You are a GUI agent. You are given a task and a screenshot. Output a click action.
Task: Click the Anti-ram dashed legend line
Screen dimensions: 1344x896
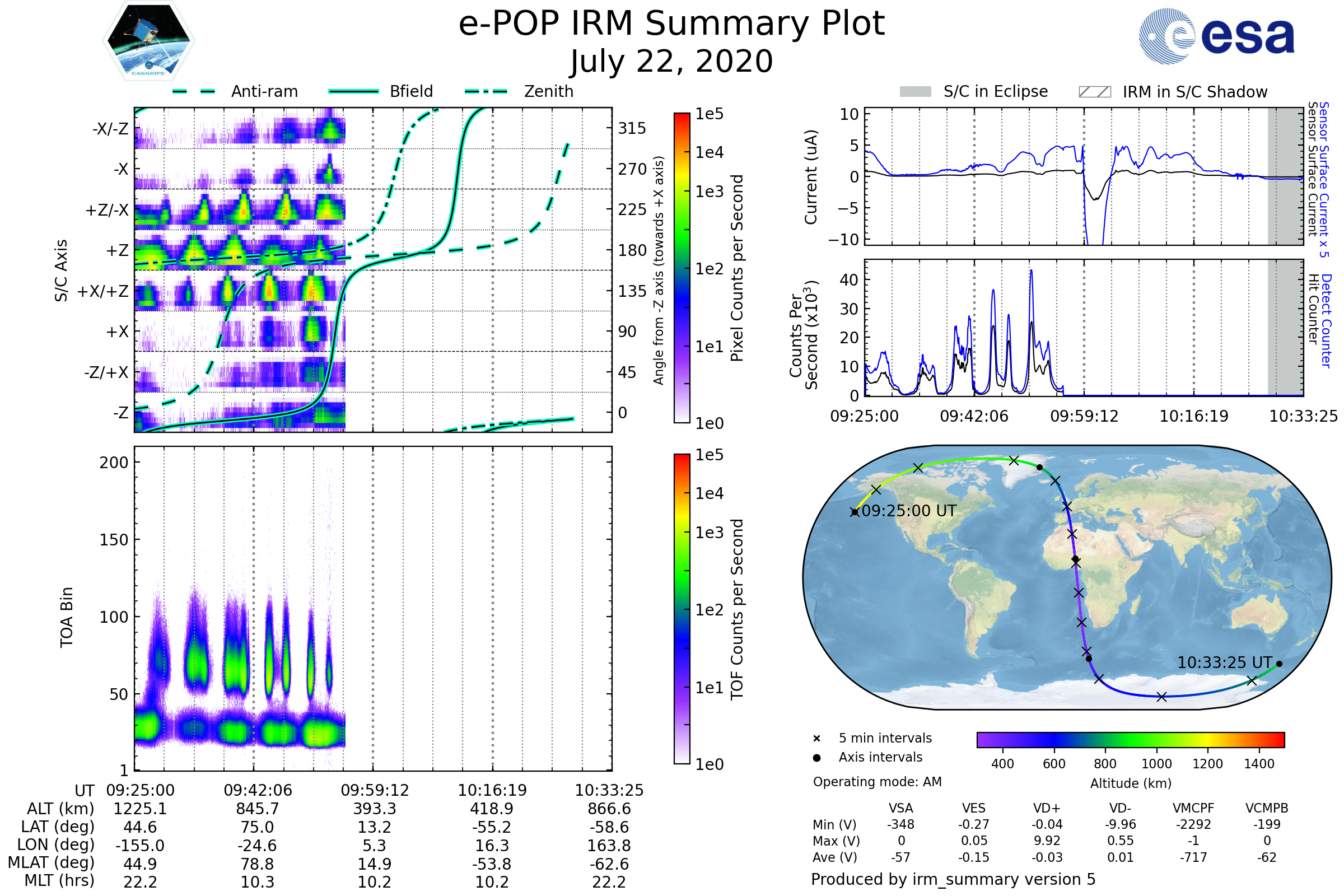(x=194, y=91)
